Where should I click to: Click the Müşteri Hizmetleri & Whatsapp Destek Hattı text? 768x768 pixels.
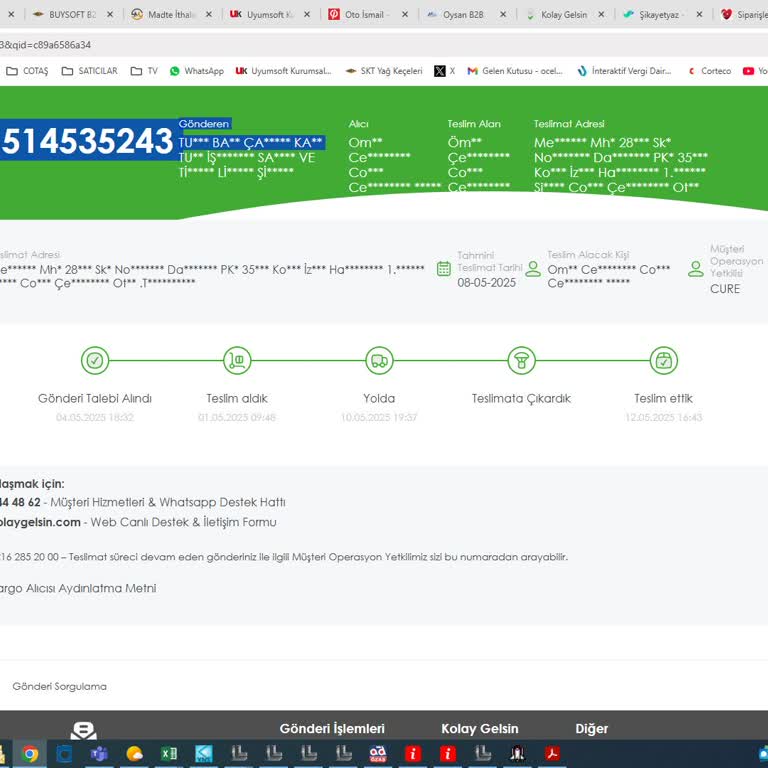tap(168, 503)
